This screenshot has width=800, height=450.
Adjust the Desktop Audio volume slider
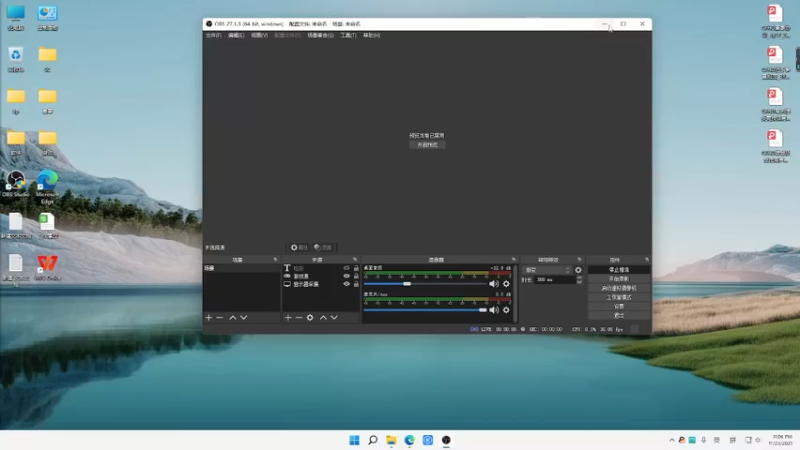[425, 284]
